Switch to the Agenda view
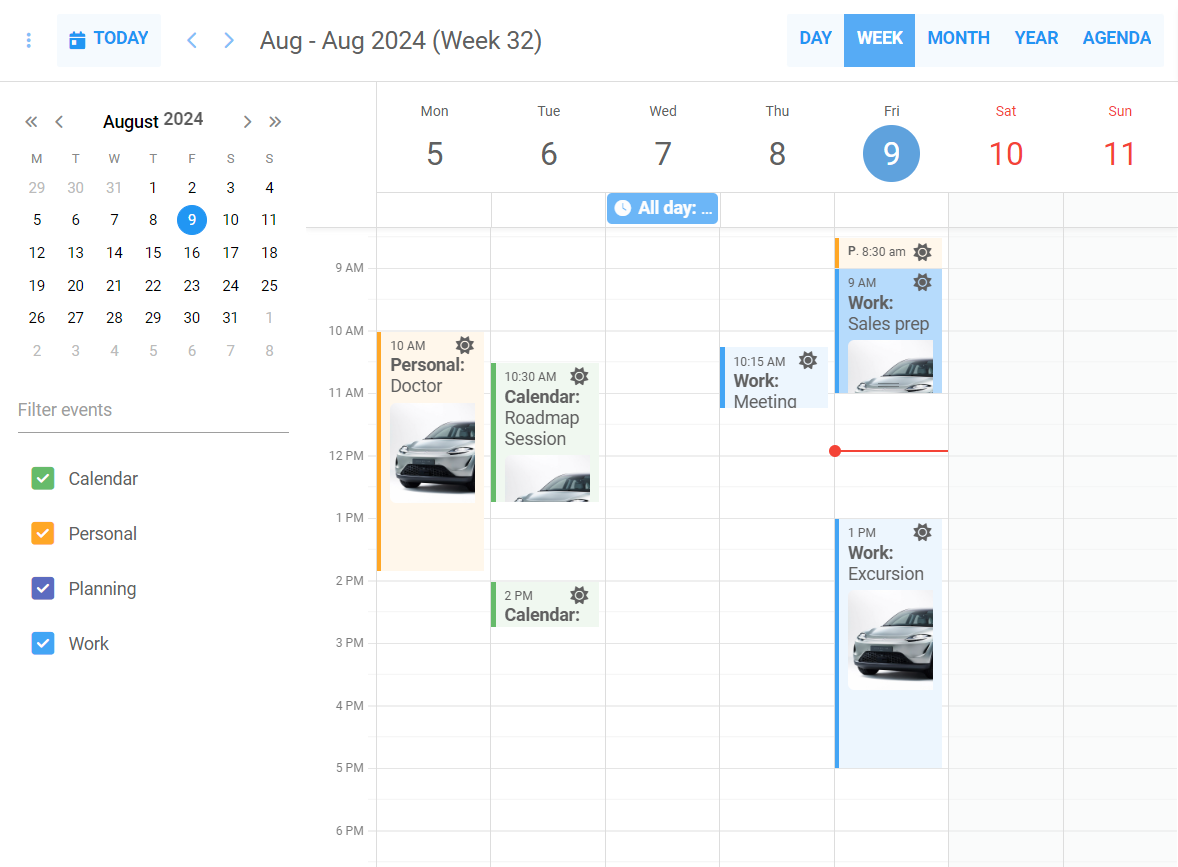1178x867 pixels. pos(1116,39)
